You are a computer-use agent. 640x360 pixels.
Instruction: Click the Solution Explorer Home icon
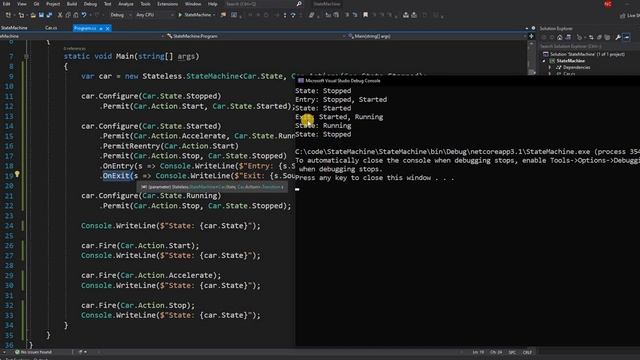point(560,37)
